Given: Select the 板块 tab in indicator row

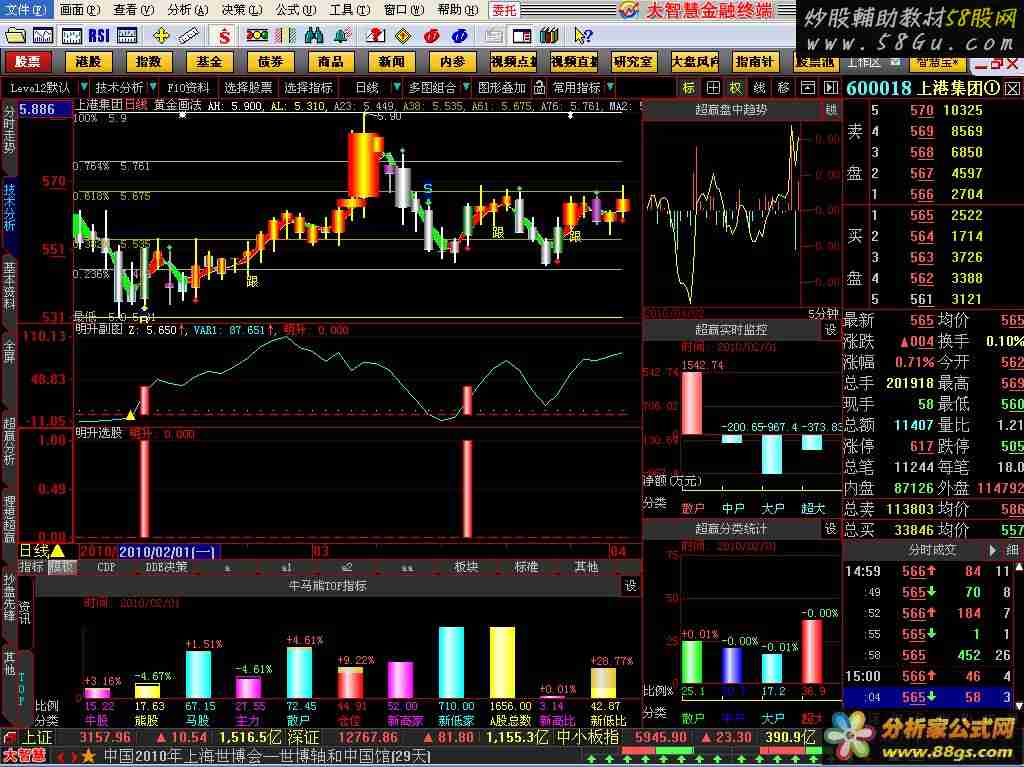Looking at the screenshot, I should coord(466,567).
